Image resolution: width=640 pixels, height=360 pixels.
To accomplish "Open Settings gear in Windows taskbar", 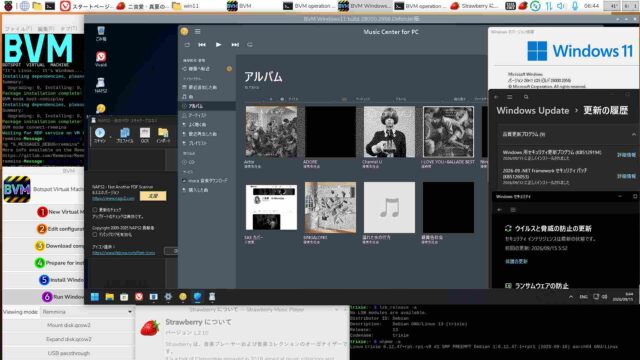I will point(168,297).
